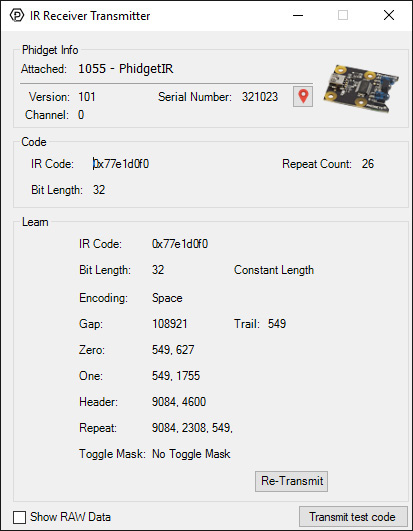Enable the Show RAW Data checkbox
413x531 pixels.
[19, 517]
